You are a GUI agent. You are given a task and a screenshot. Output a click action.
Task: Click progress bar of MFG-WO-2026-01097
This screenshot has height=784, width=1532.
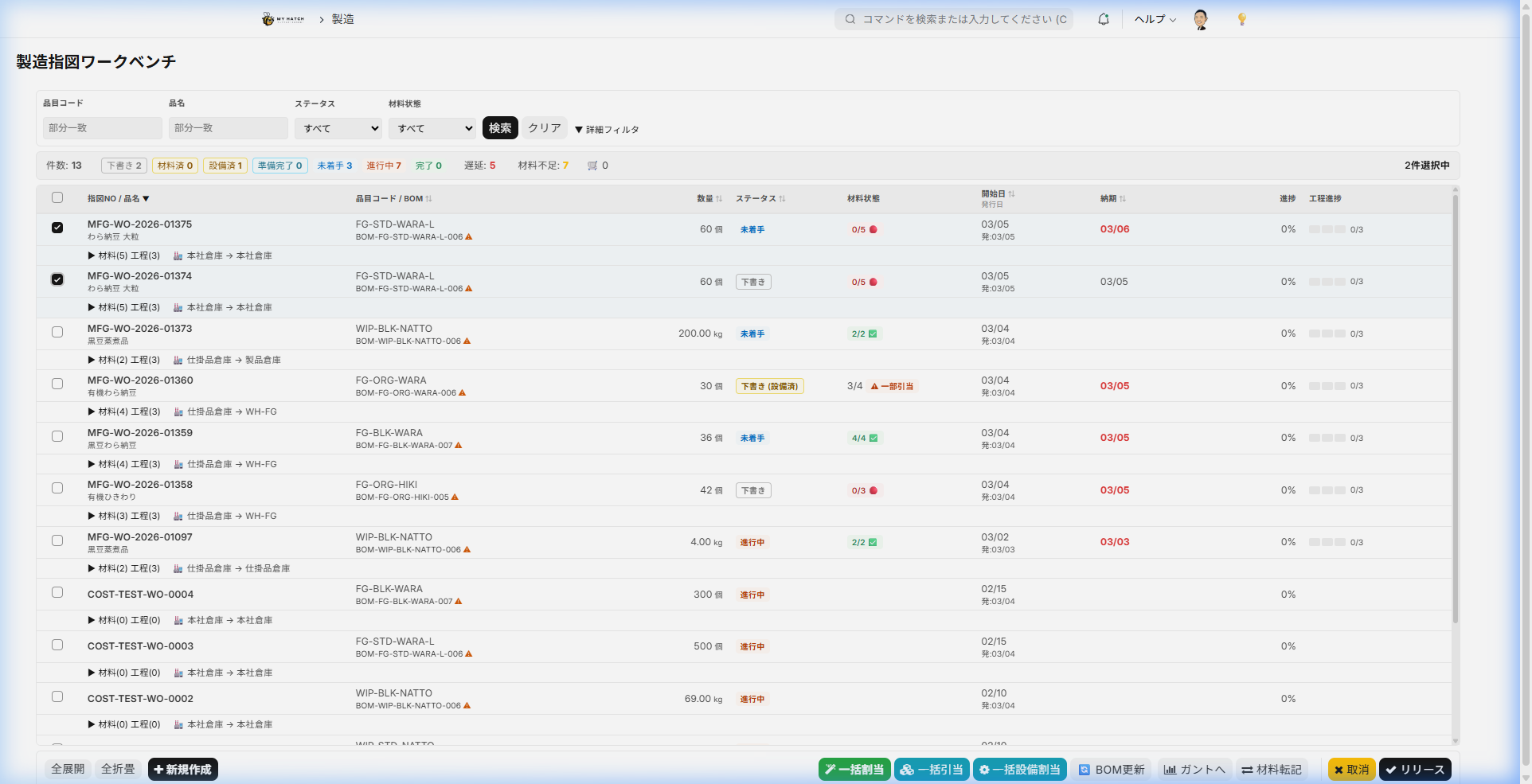1327,542
